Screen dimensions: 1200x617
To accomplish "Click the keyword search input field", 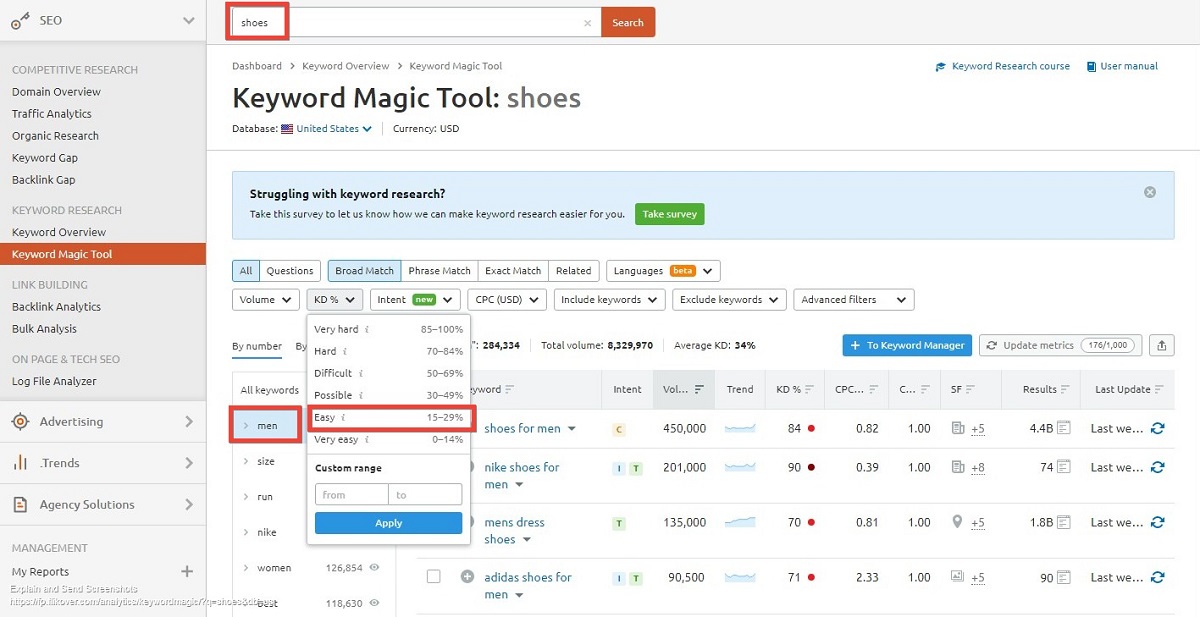I will pos(414,23).
